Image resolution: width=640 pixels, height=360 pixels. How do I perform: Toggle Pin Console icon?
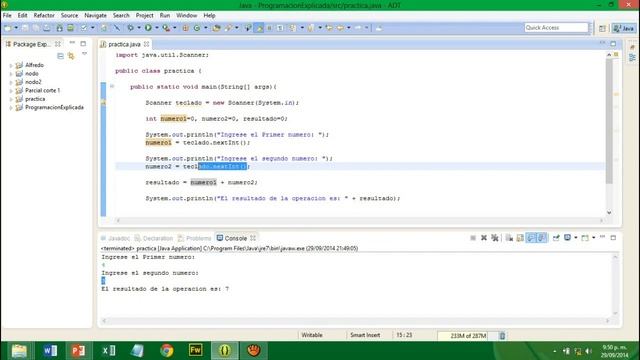[556, 238]
